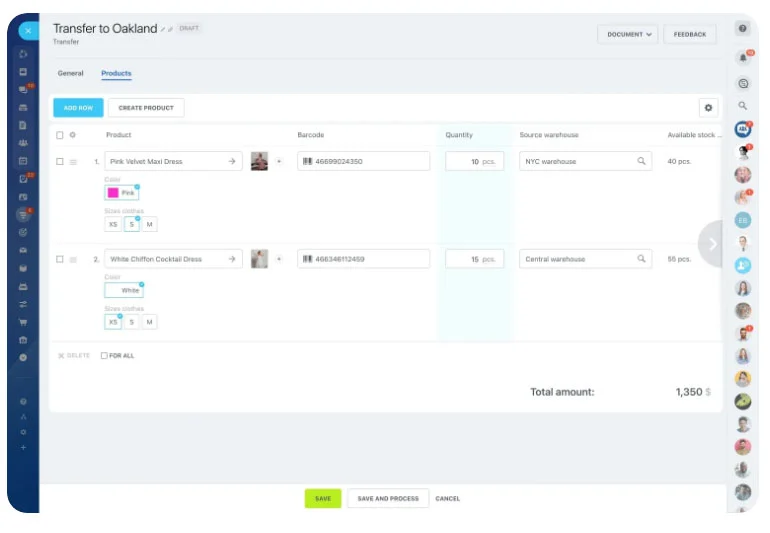Open the DOCUMENT dropdown
770x533 pixels.
pos(627,34)
